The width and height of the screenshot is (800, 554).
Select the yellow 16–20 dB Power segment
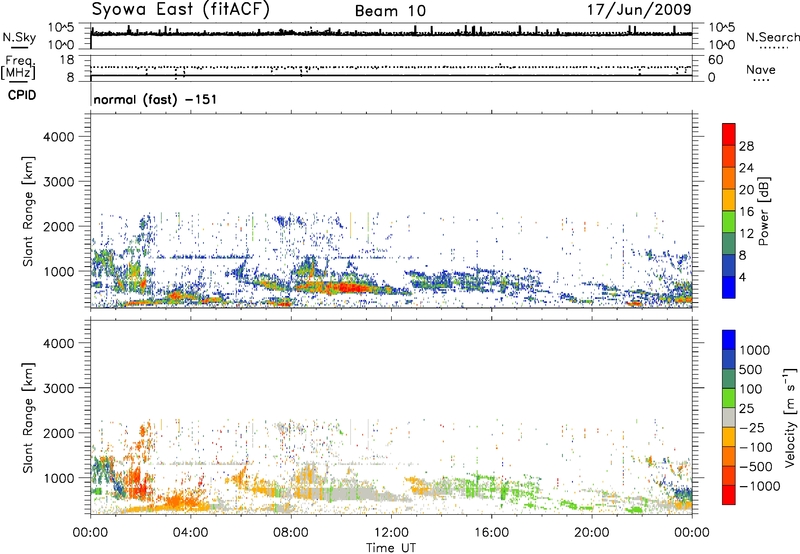(729, 199)
